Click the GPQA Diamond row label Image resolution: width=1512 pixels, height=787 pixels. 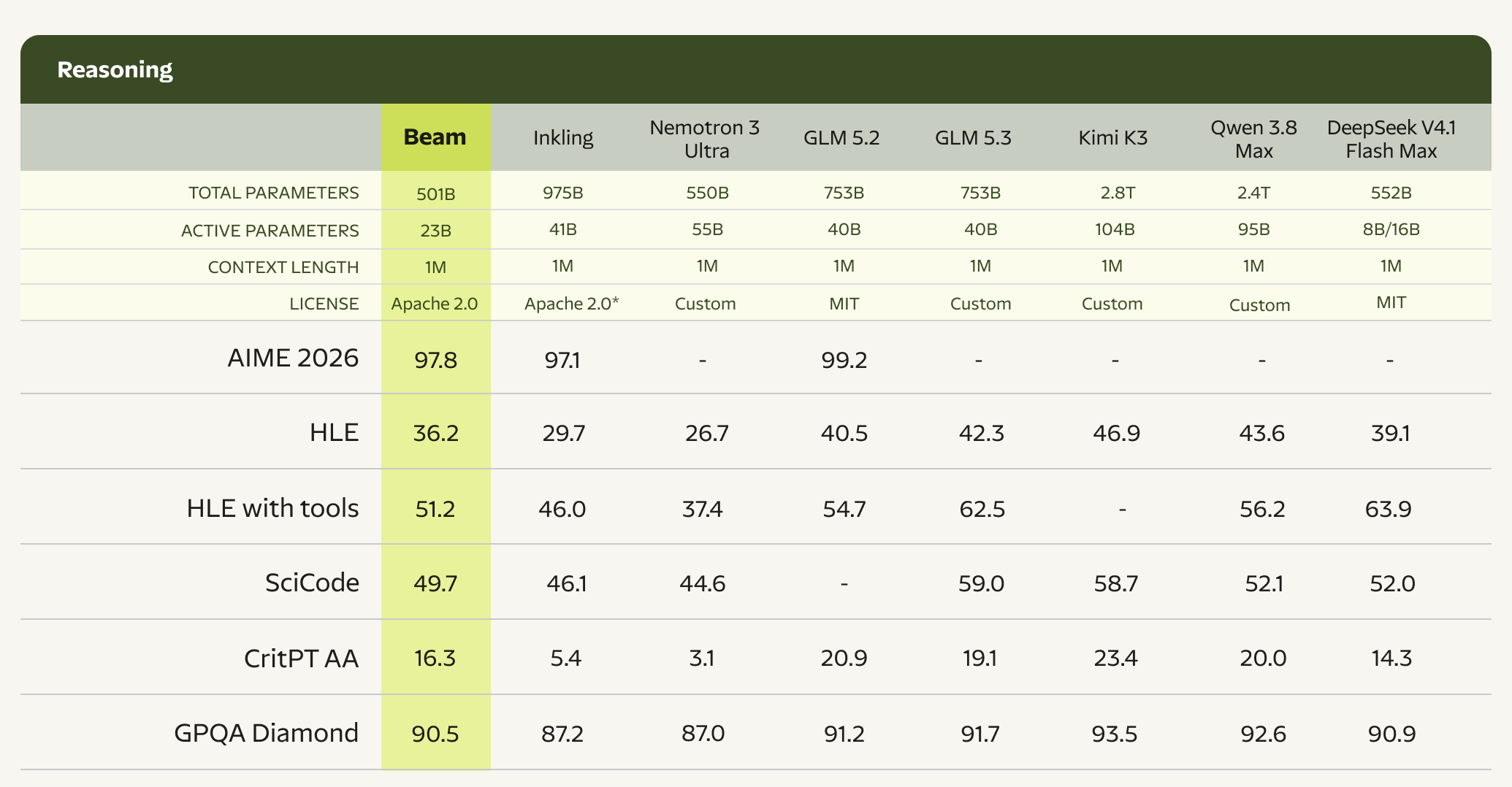click(266, 732)
